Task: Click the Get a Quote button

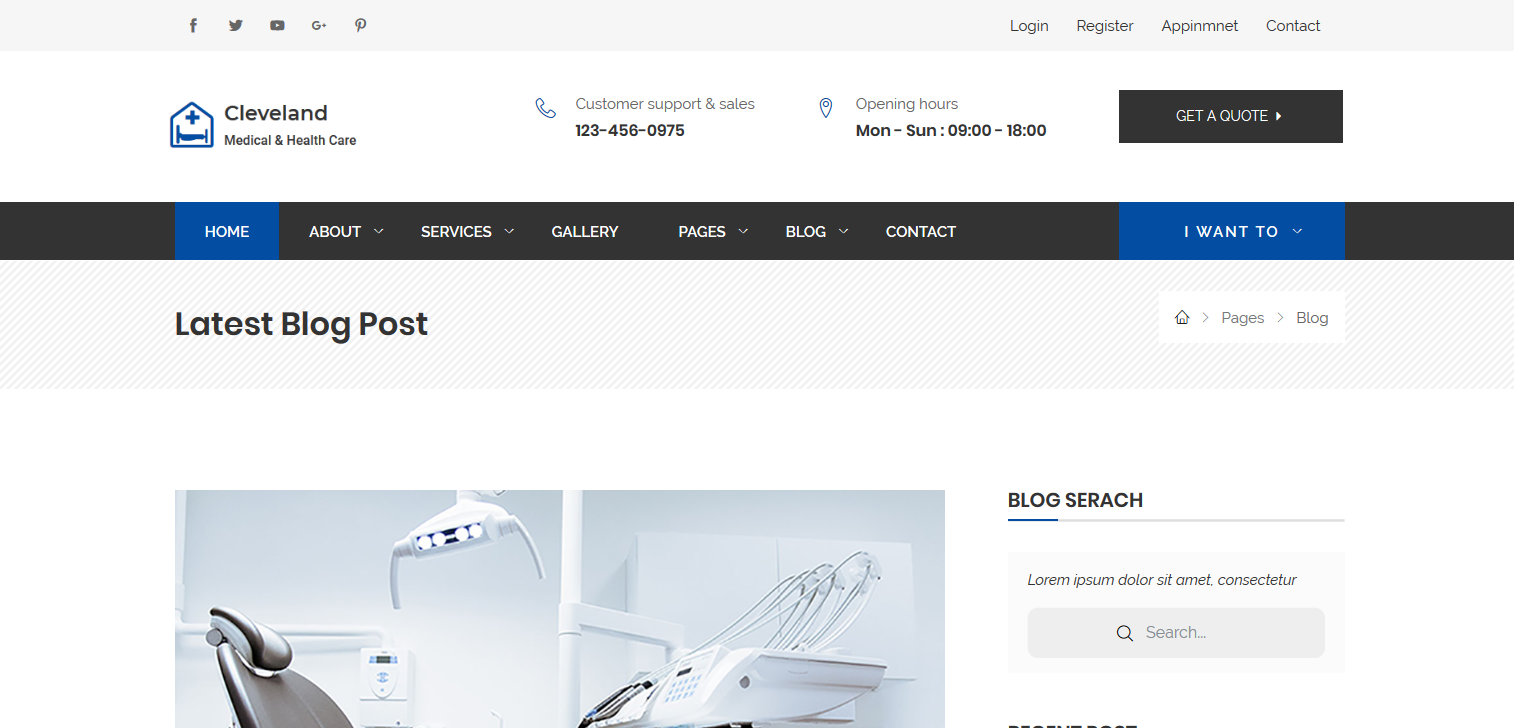Action: [x=1231, y=116]
